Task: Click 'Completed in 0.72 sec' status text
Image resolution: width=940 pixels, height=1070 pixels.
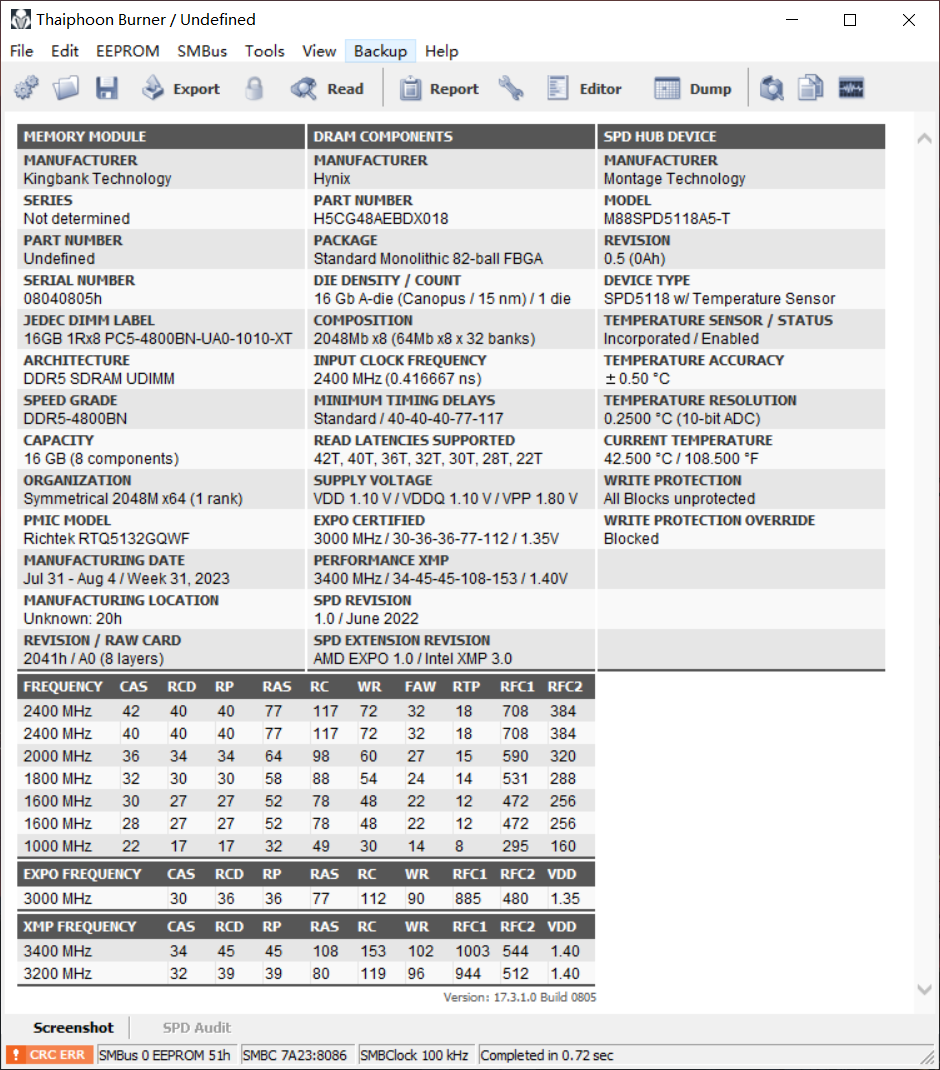Action: point(547,1055)
